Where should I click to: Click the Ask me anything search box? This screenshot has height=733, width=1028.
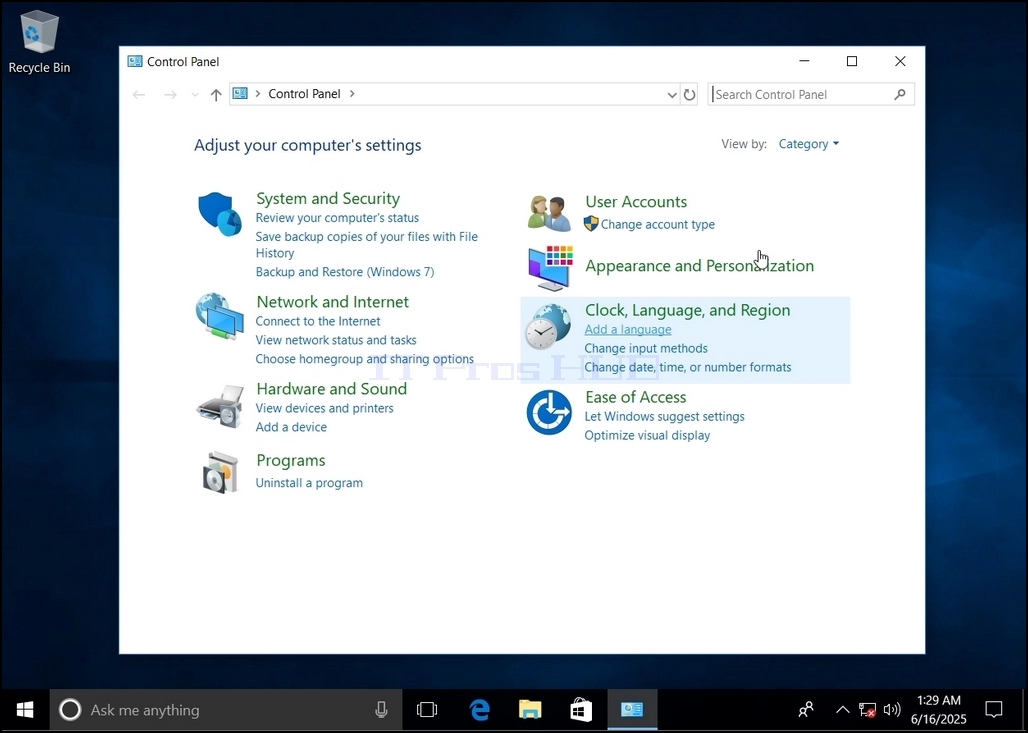pyautogui.click(x=226, y=709)
